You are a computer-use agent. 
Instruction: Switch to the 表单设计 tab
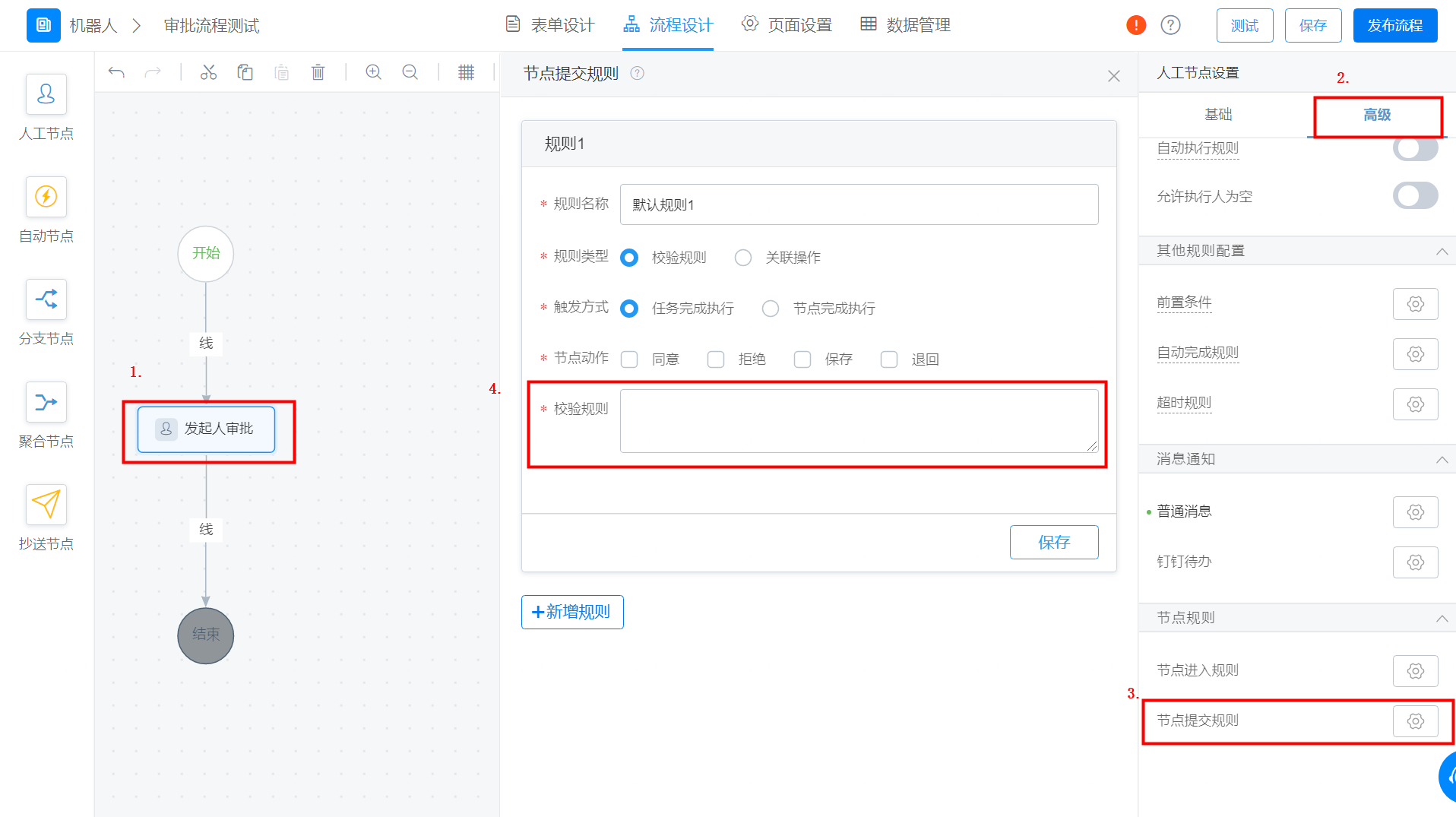click(x=550, y=25)
